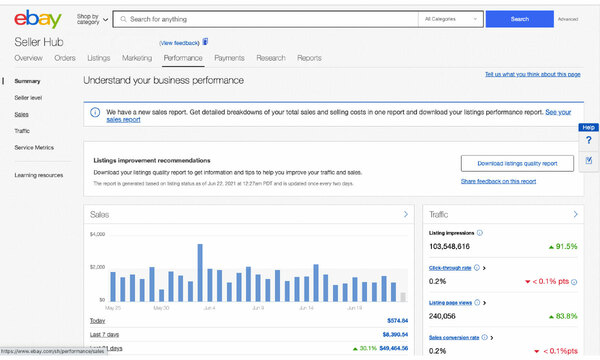This screenshot has width=600, height=360.
Task: Click the info icon next to Listing page views
Action: point(477,303)
